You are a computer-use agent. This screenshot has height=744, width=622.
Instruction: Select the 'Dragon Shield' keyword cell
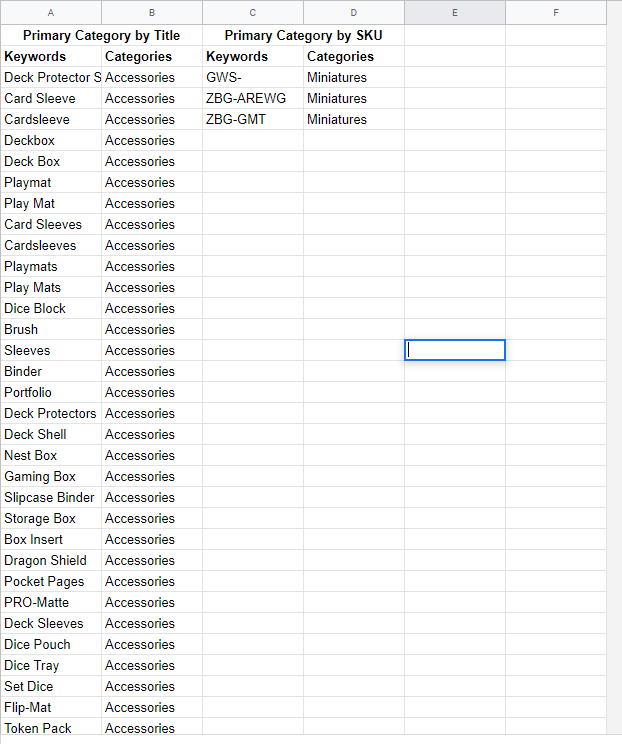coord(51,560)
